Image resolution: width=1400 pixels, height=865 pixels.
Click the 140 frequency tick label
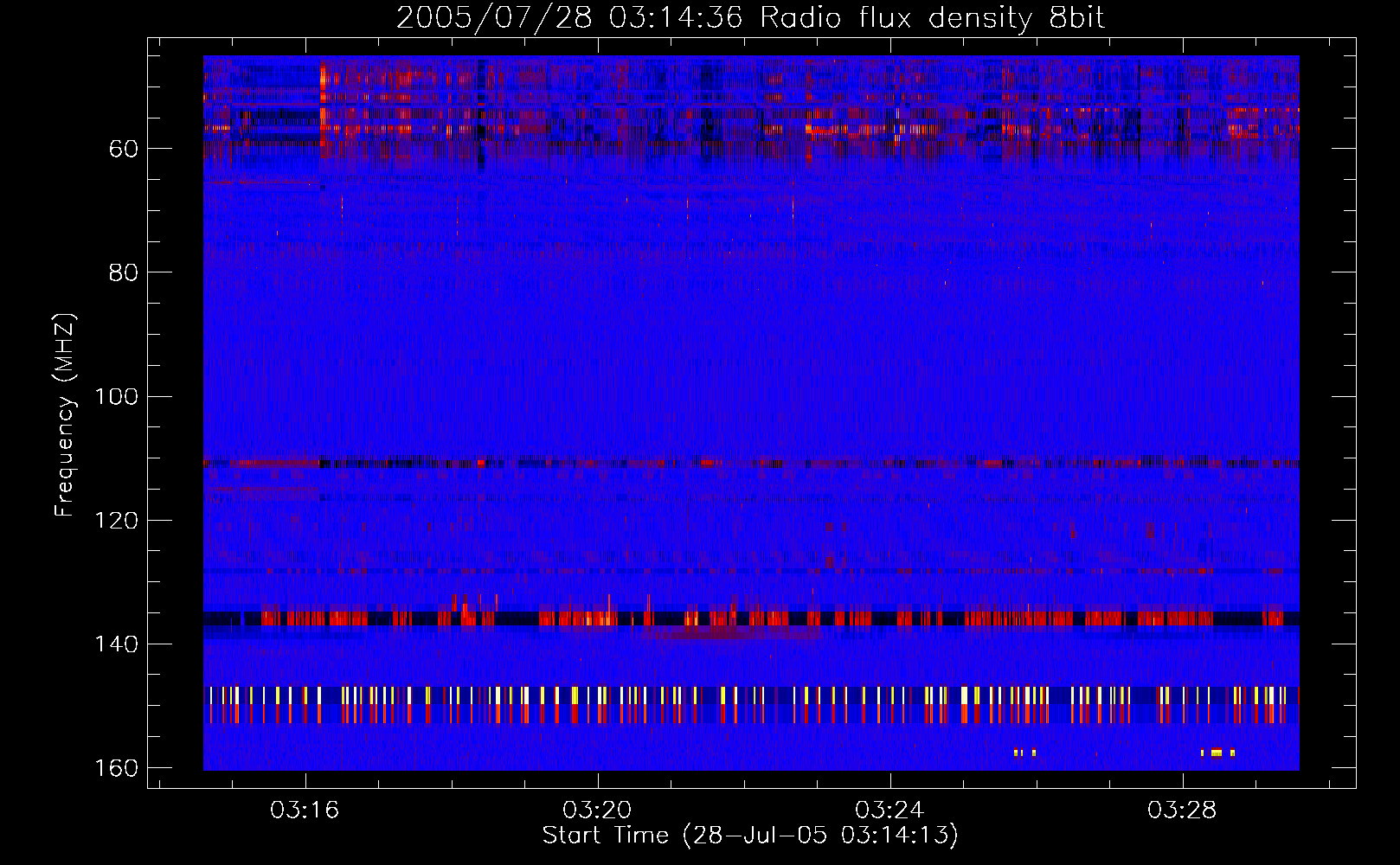click(116, 644)
